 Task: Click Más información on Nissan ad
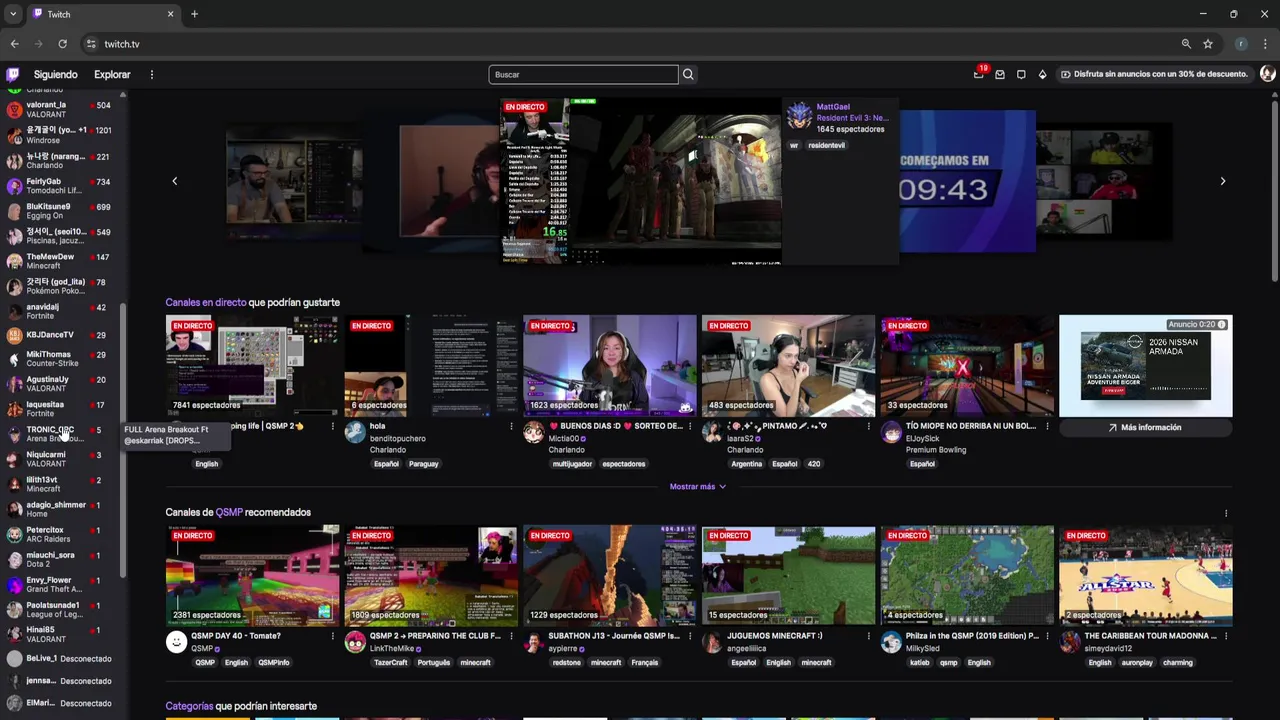pos(1145,427)
